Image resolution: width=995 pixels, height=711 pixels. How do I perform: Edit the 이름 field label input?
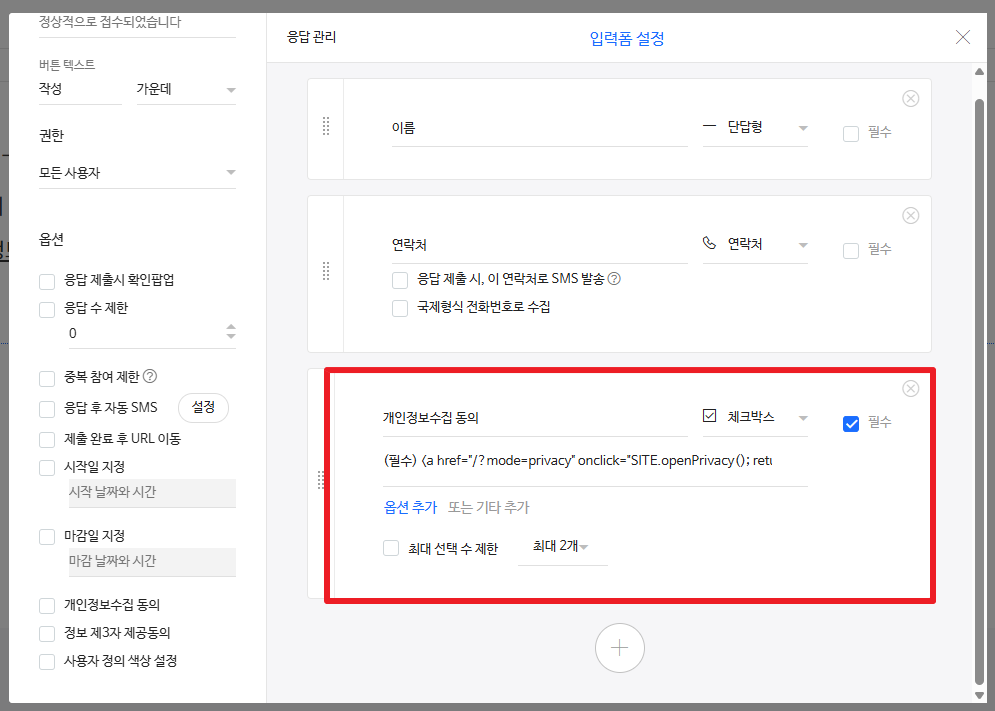click(539, 128)
